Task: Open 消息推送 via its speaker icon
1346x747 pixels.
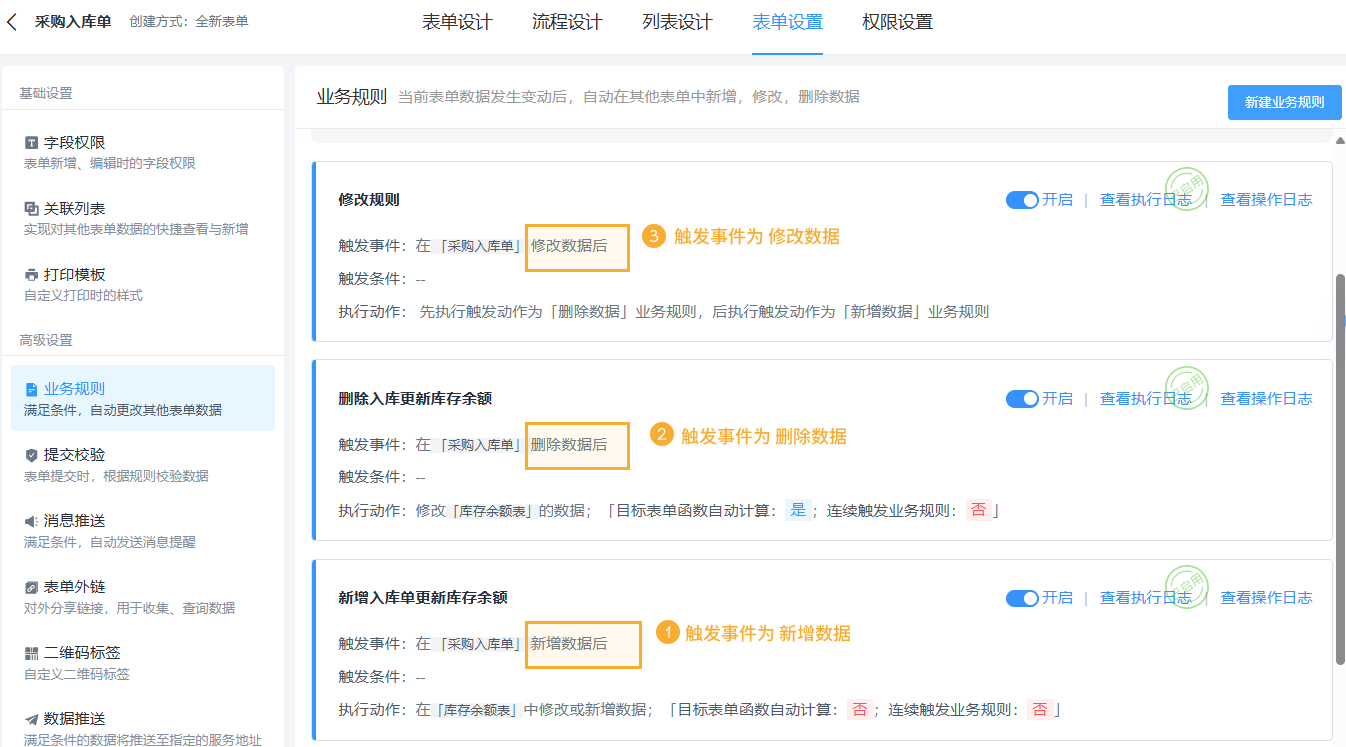Action: (32, 521)
